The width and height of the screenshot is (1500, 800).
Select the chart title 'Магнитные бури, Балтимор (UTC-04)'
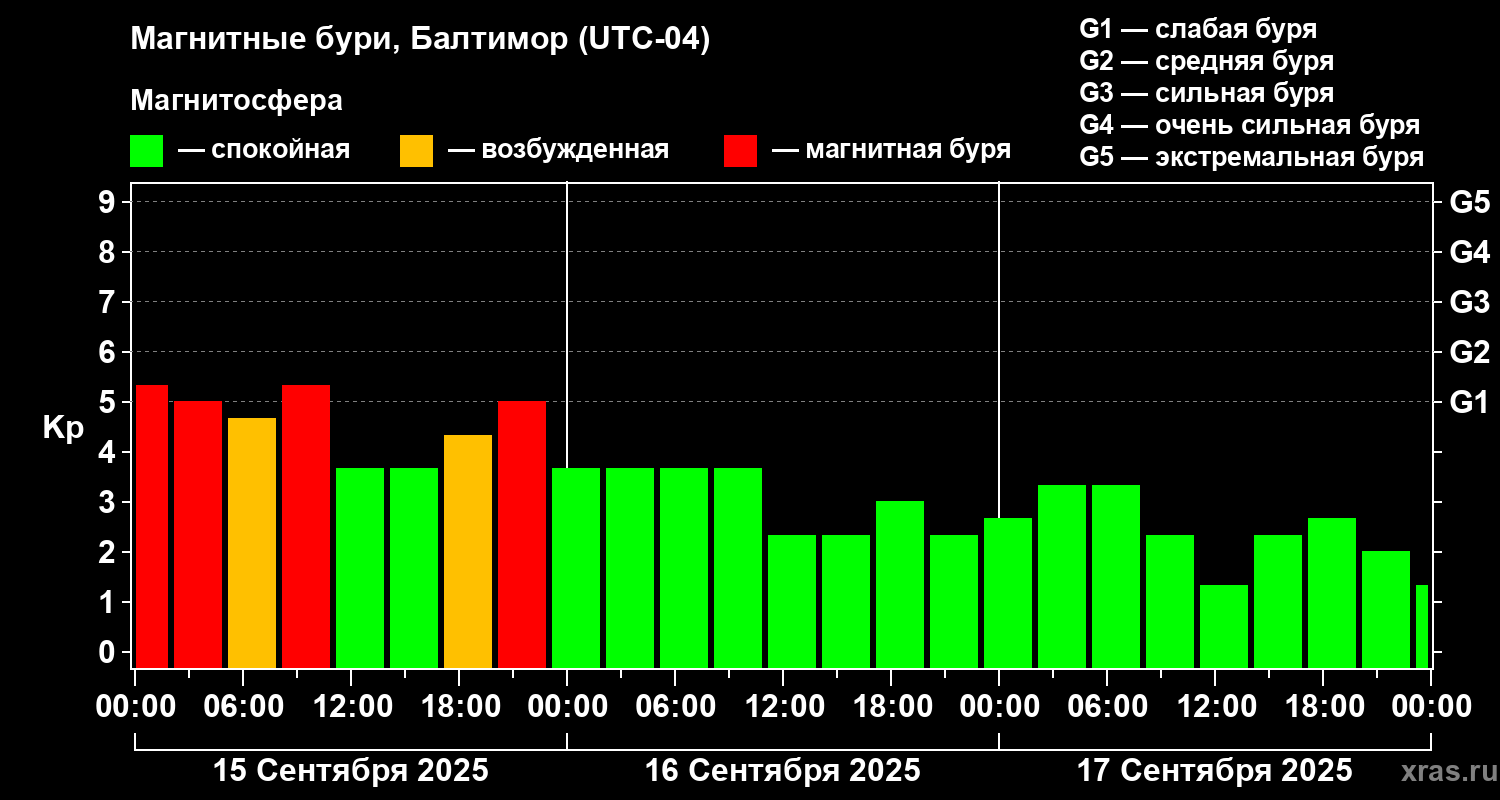click(x=420, y=40)
